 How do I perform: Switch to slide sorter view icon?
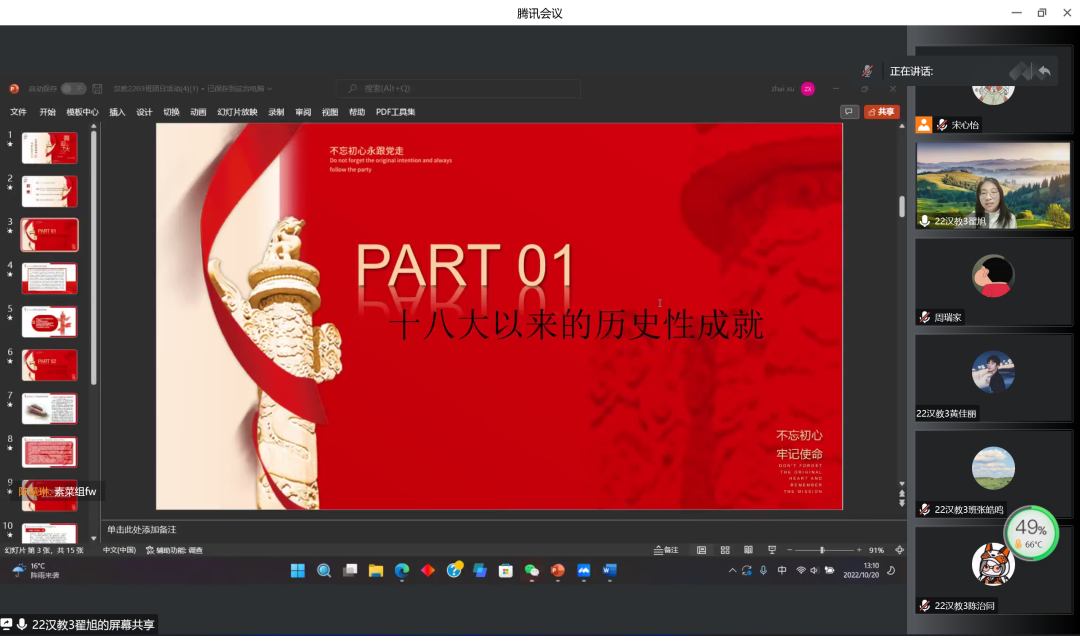click(x=724, y=550)
